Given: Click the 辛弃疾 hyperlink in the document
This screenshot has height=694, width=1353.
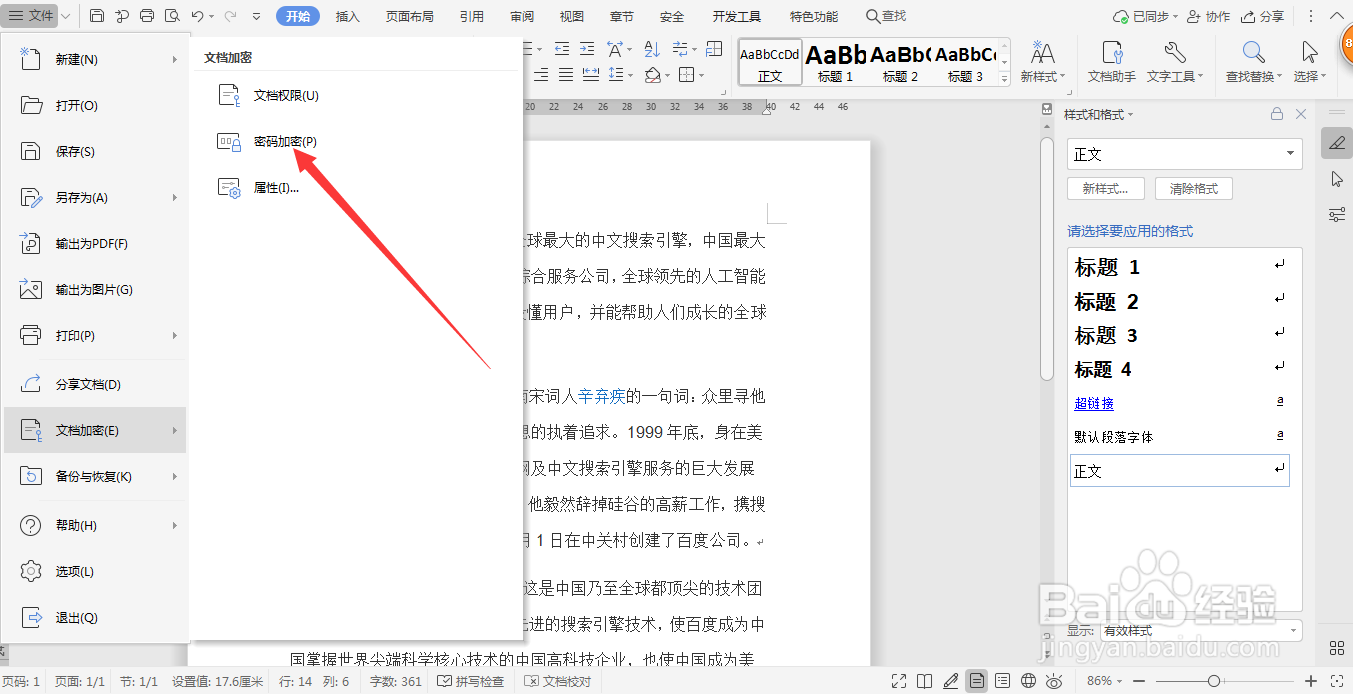Looking at the screenshot, I should pyautogui.click(x=602, y=396).
